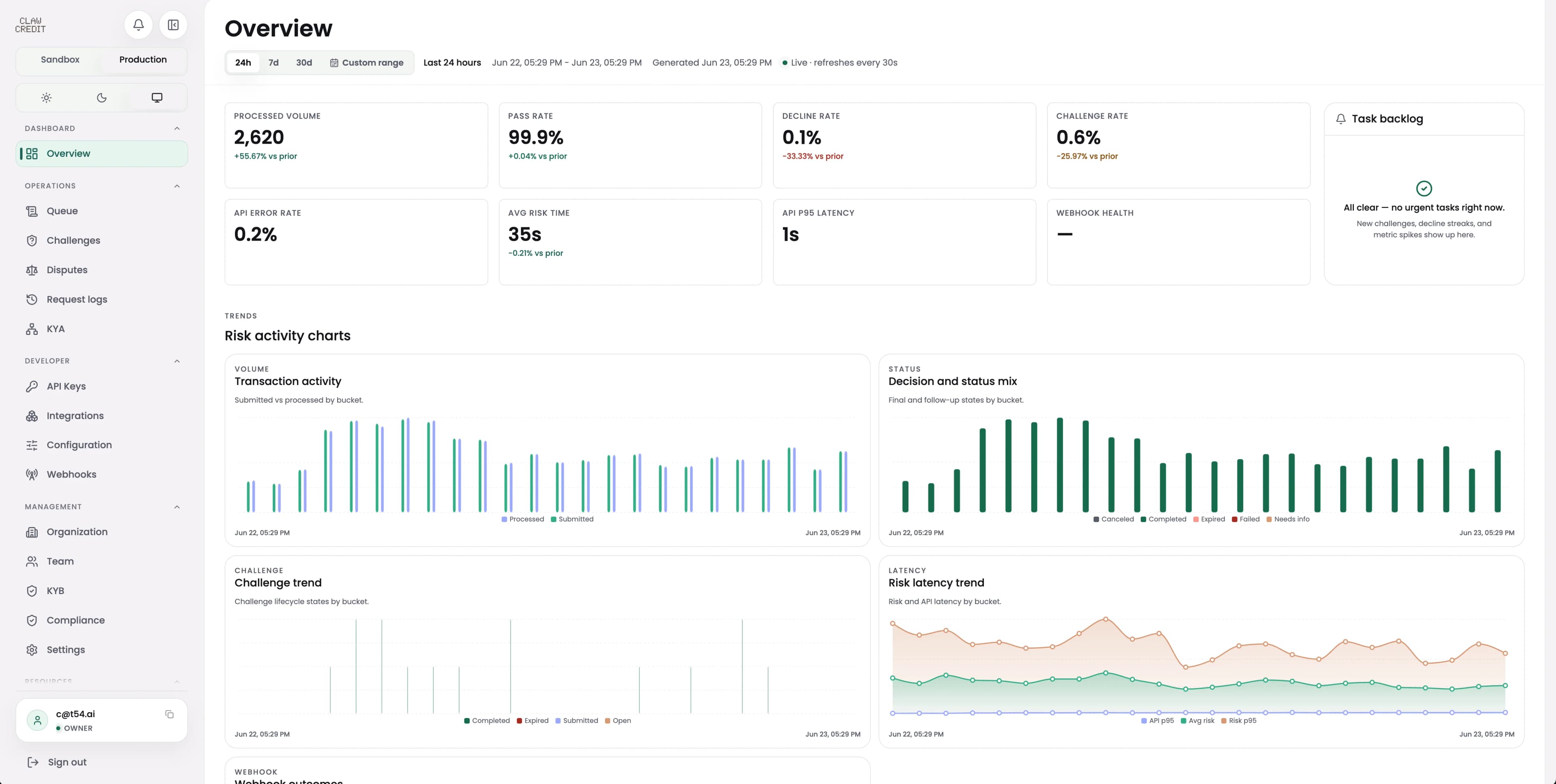
Task: Click the KYA network icon
Action: pyautogui.click(x=32, y=329)
